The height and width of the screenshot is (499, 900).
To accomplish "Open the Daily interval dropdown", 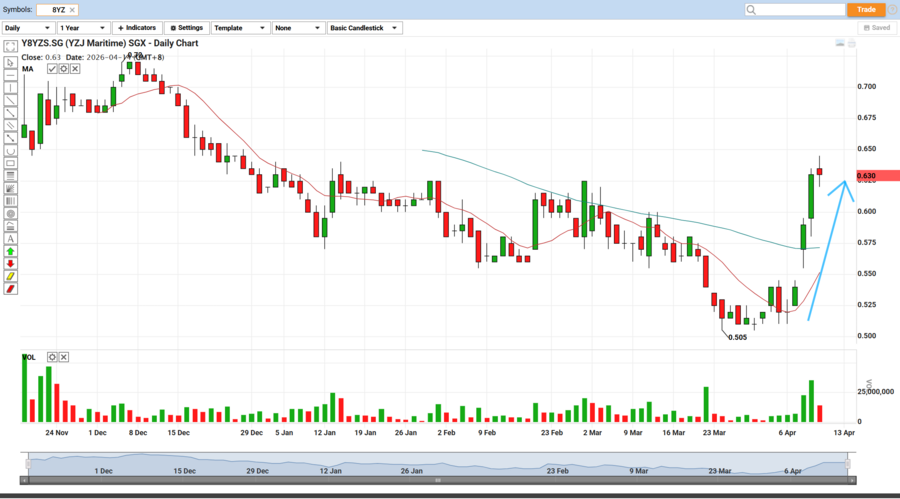I will coord(27,28).
